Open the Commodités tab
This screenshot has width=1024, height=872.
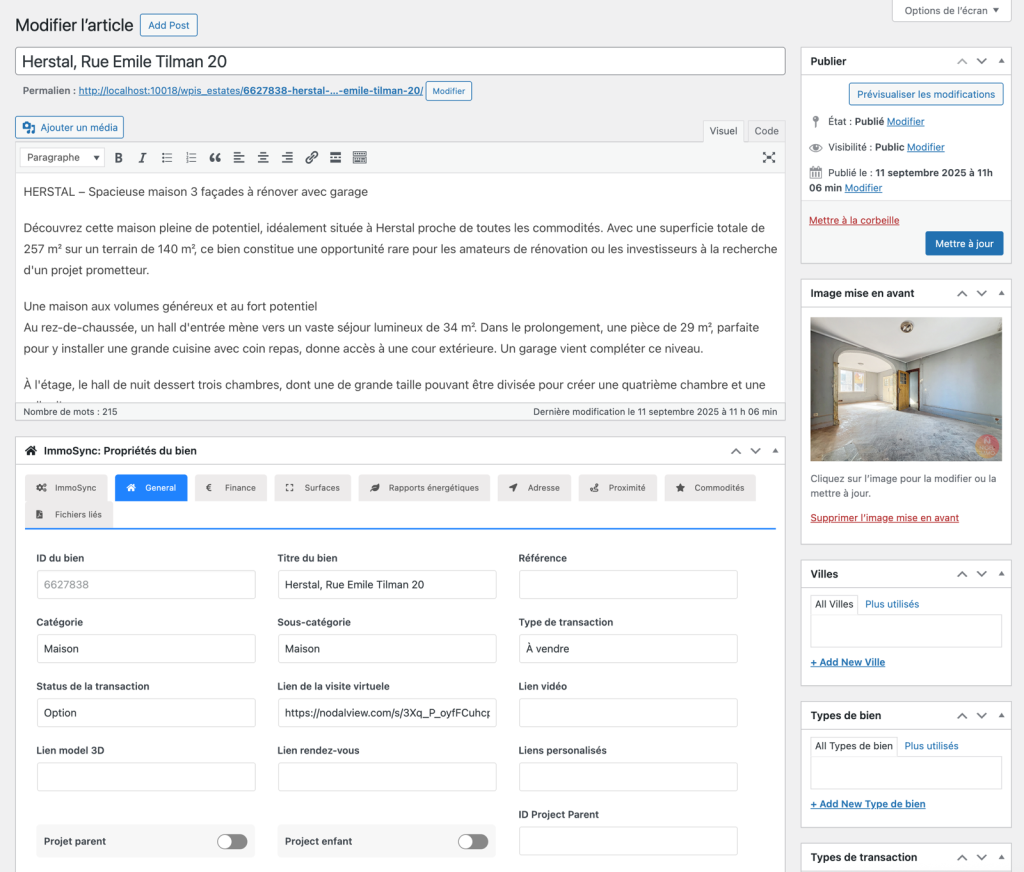click(710, 488)
